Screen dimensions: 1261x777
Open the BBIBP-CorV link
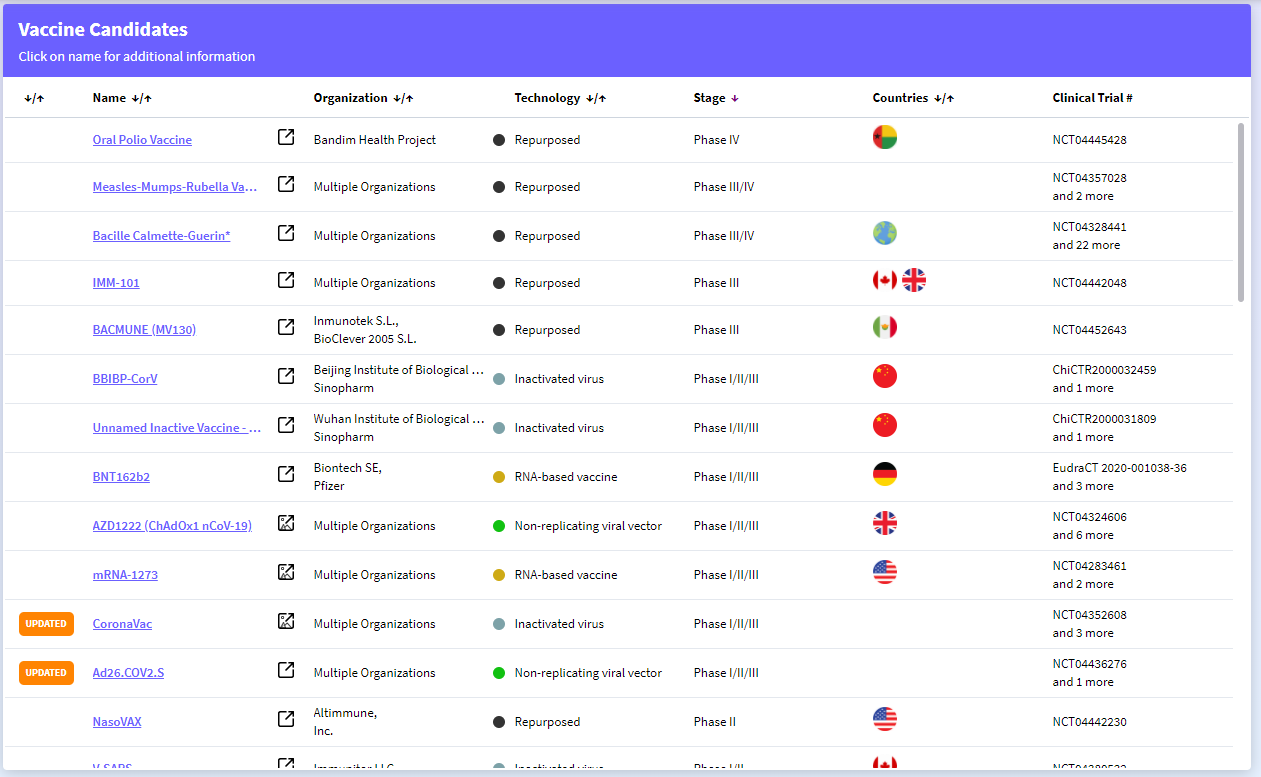click(x=125, y=379)
